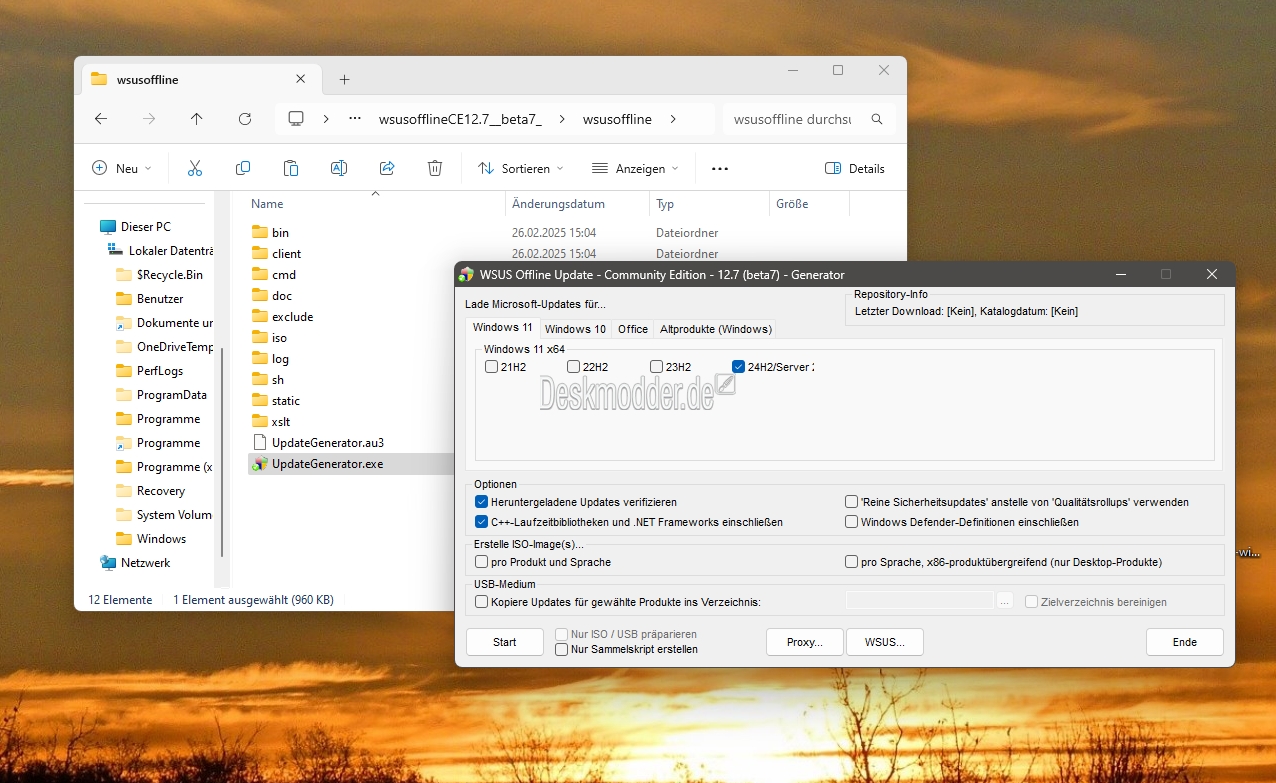Screen dimensions: 1276x783
Task: Open the Proxy... settings button
Action: coord(805,642)
